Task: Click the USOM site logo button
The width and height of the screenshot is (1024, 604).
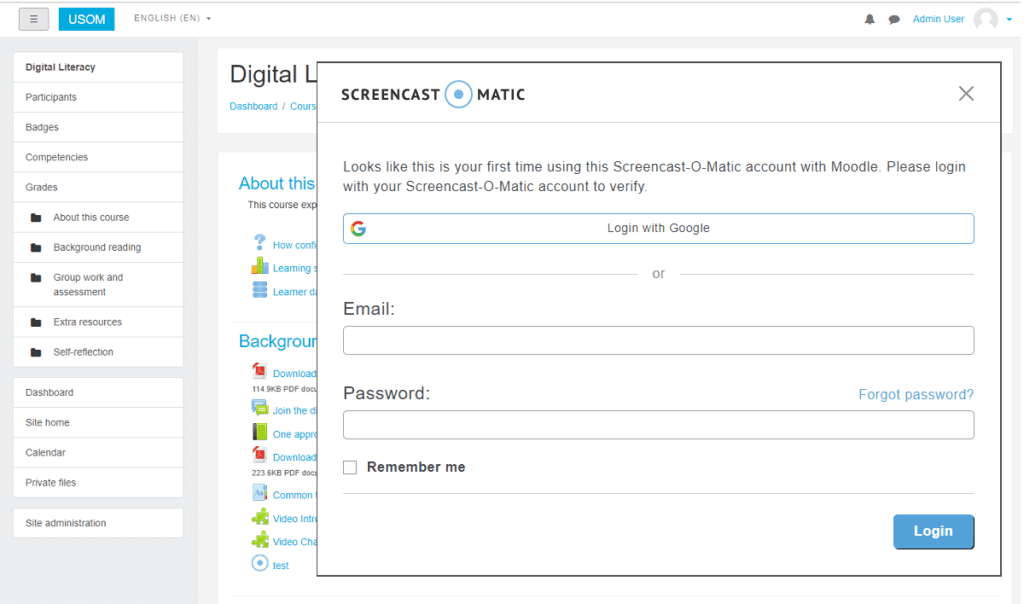Action: pyautogui.click(x=86, y=19)
